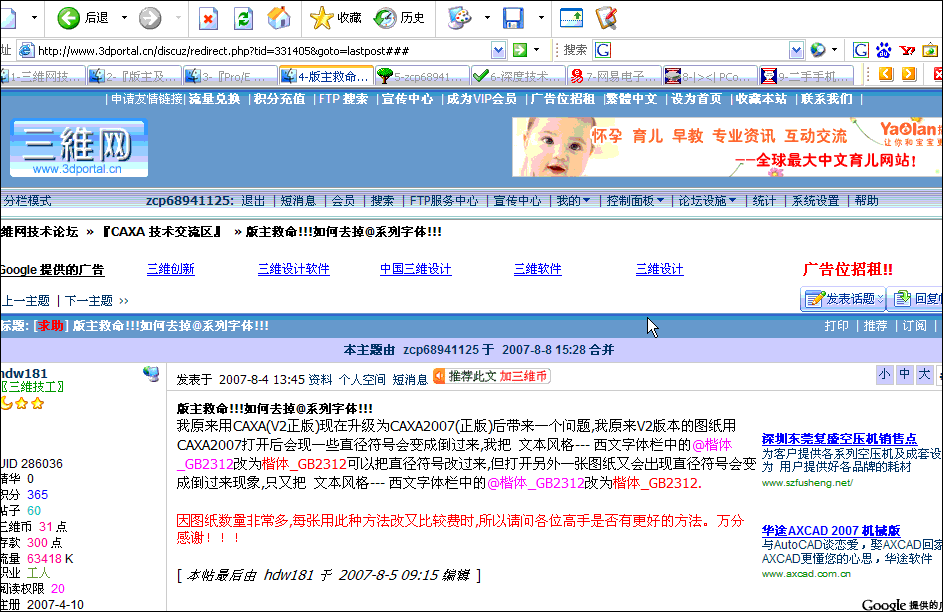Click the 退出 logout link
This screenshot has width=943, height=612.
click(253, 201)
